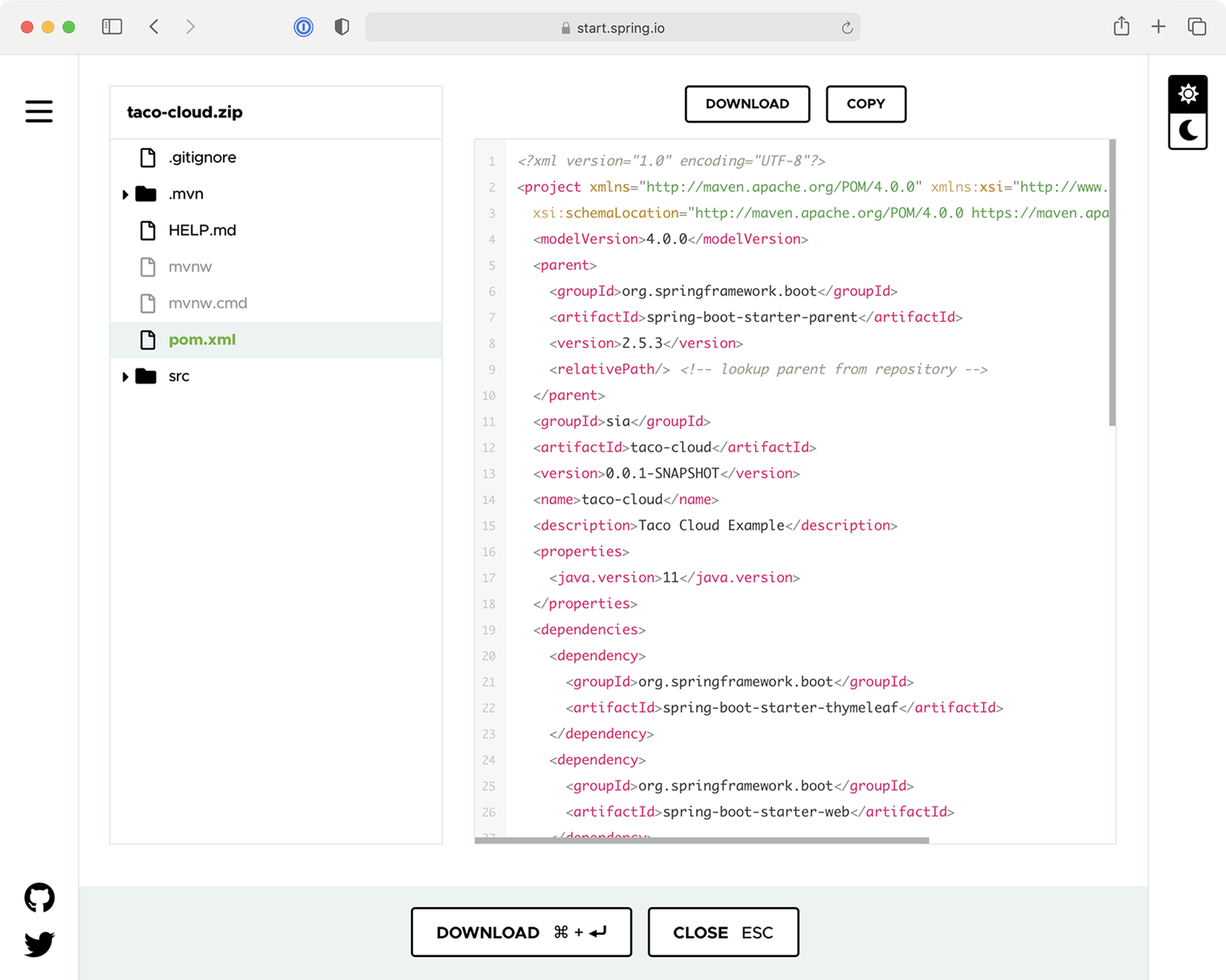This screenshot has height=980, width=1226.
Task: Show the tab overview
Action: (x=1197, y=27)
